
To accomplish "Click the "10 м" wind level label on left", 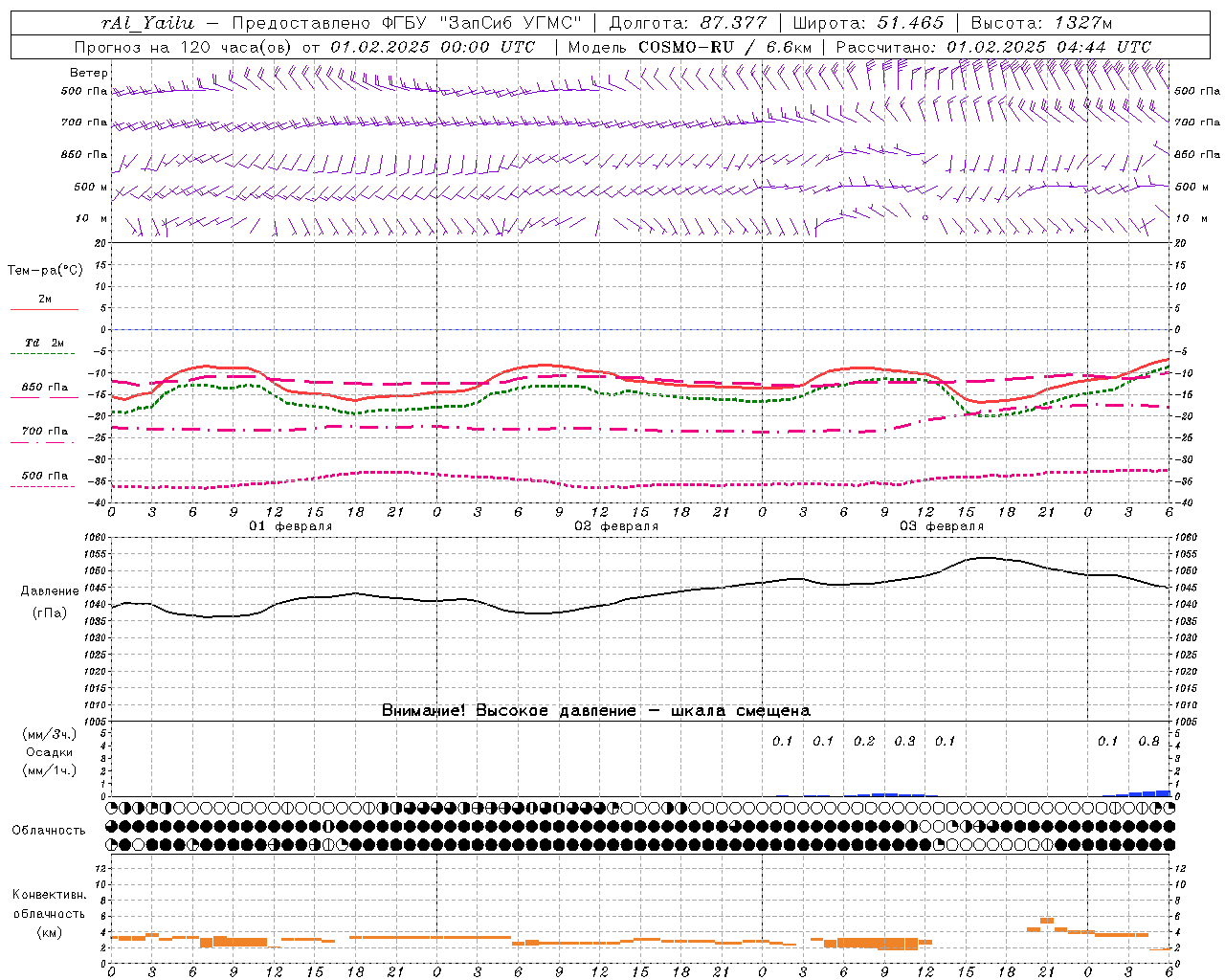I will click(x=91, y=218).
